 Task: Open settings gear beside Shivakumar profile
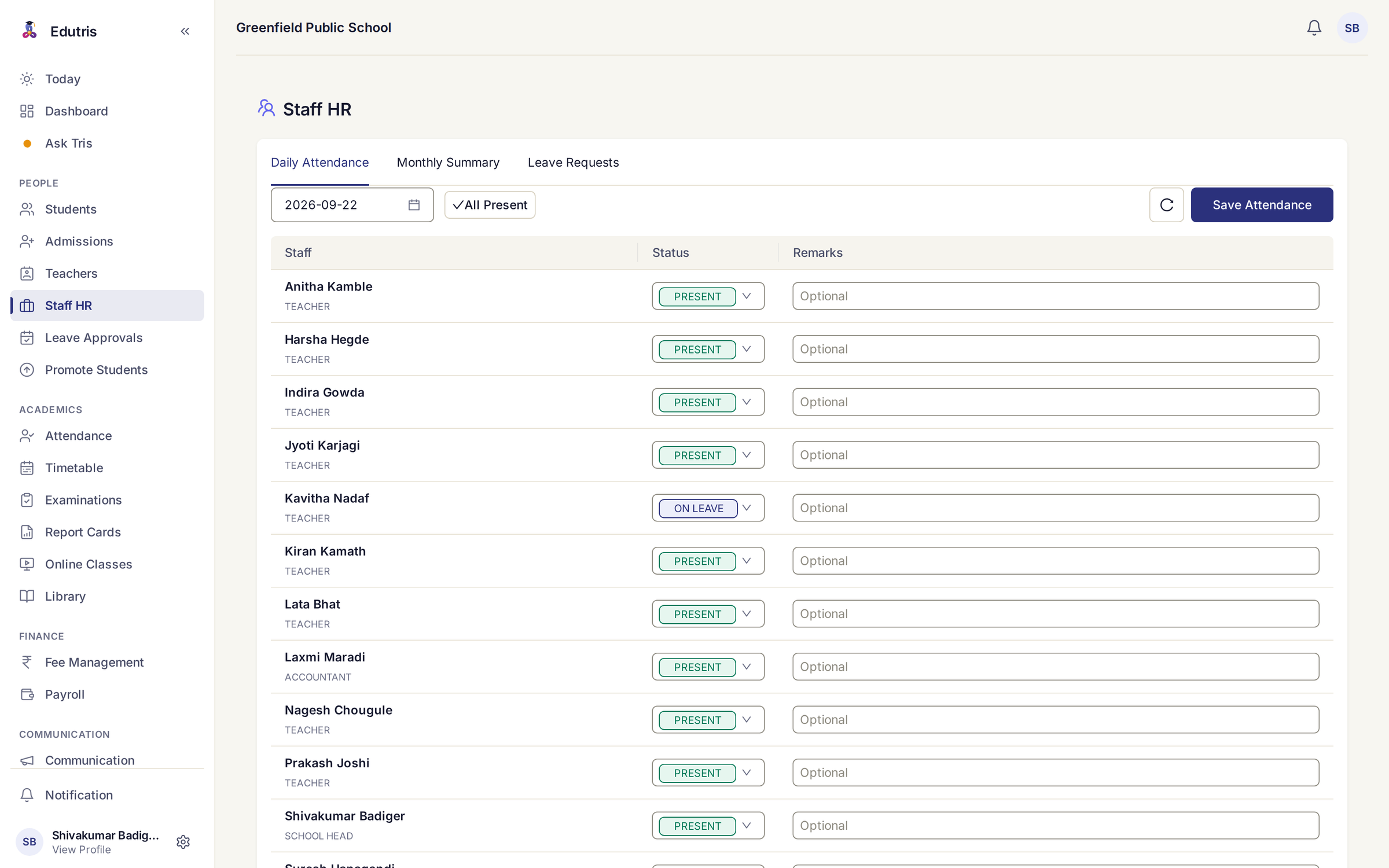183,841
